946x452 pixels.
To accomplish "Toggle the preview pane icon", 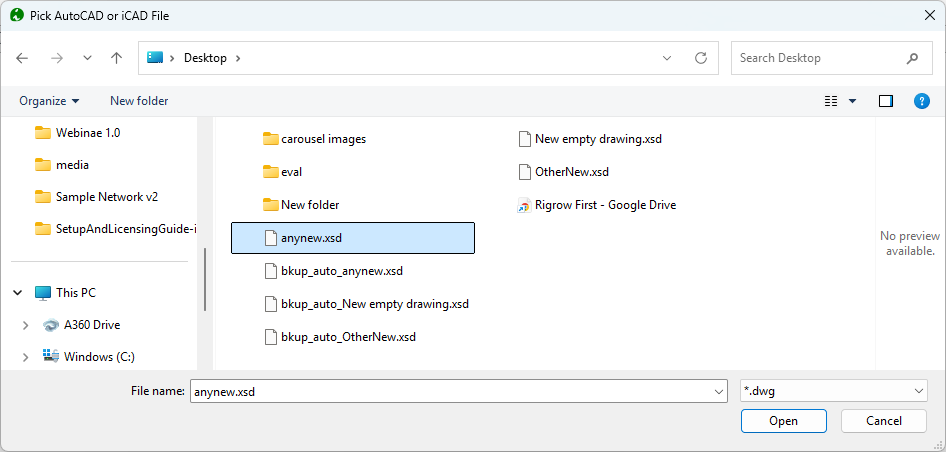I will (885, 101).
